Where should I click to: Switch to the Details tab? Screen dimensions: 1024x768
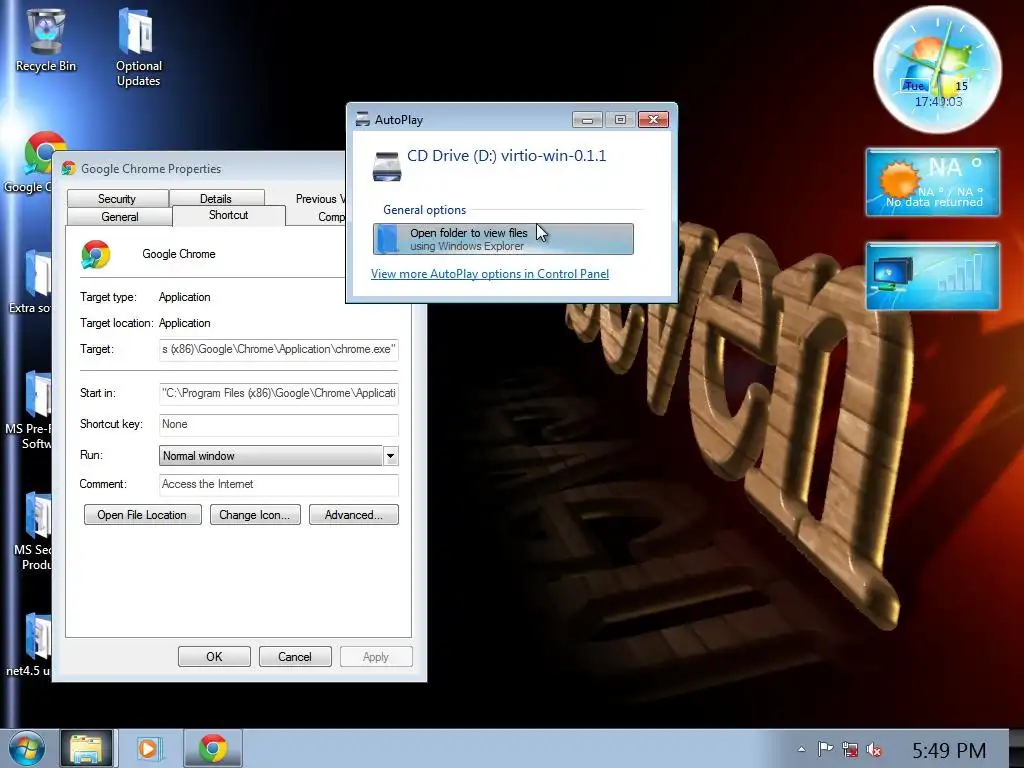click(216, 199)
